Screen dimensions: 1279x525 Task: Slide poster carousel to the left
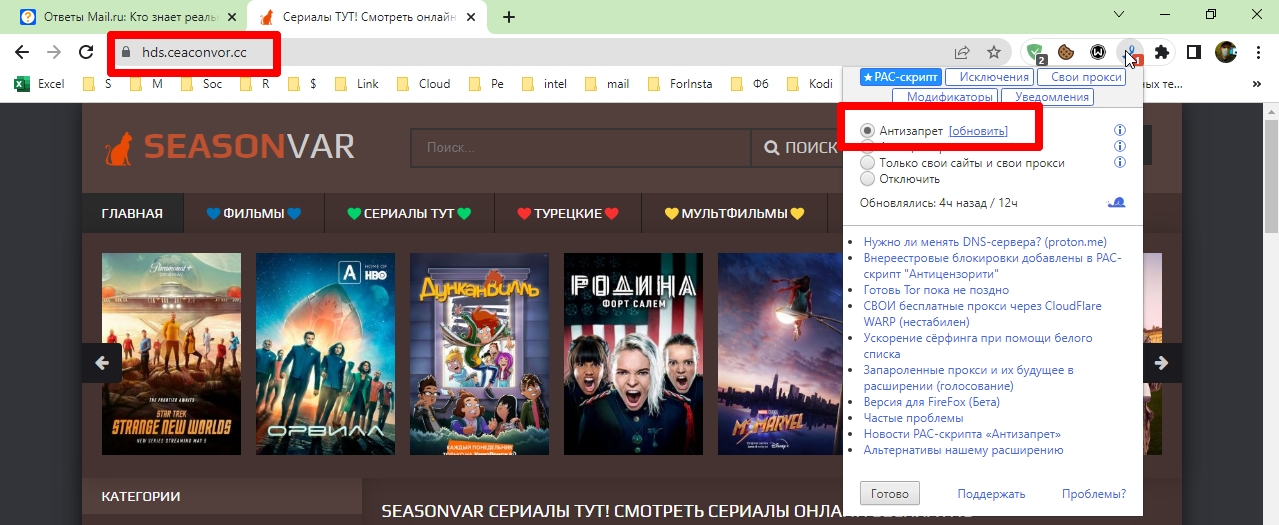102,363
